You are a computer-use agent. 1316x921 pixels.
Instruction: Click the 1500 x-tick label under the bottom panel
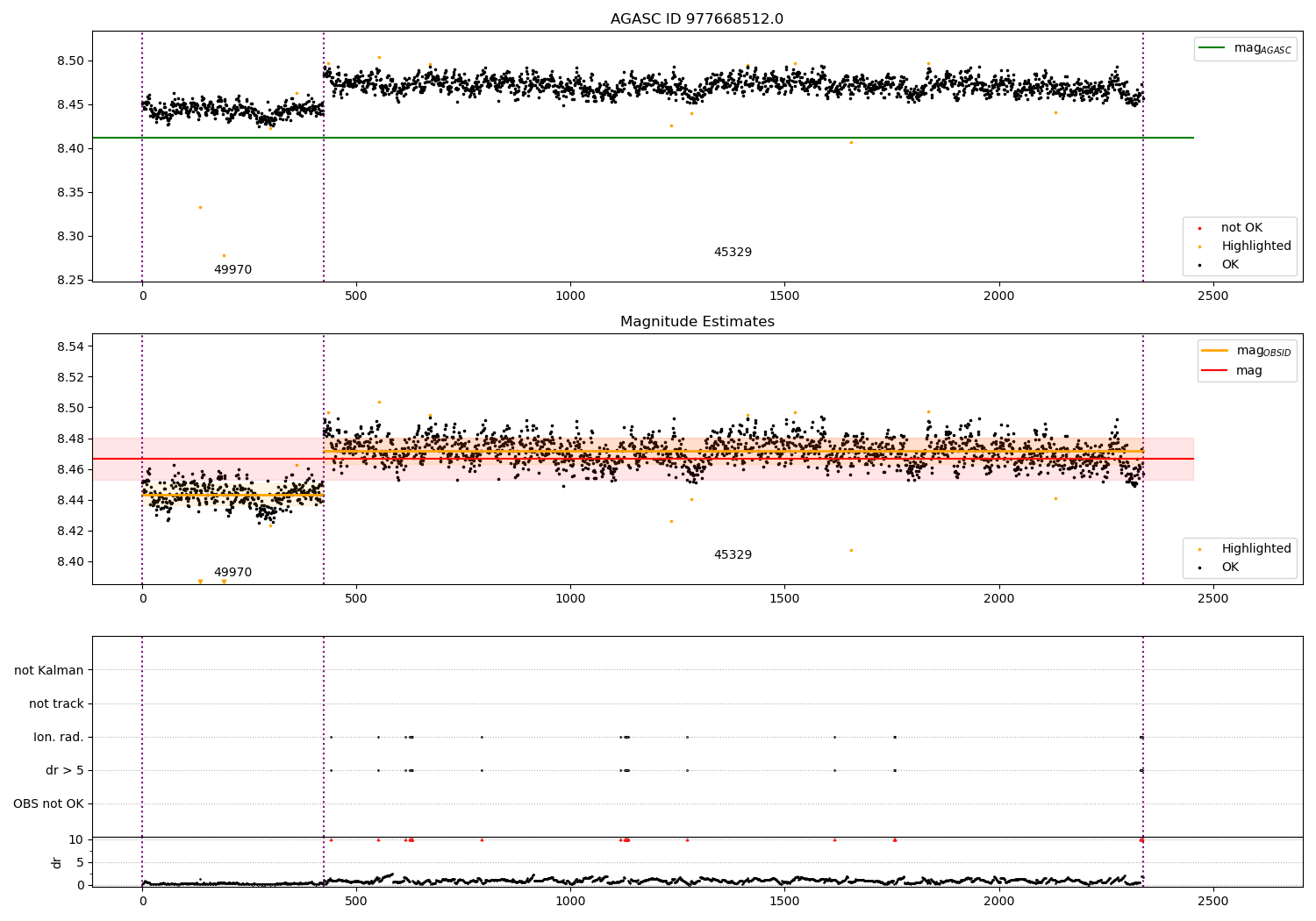[784, 901]
